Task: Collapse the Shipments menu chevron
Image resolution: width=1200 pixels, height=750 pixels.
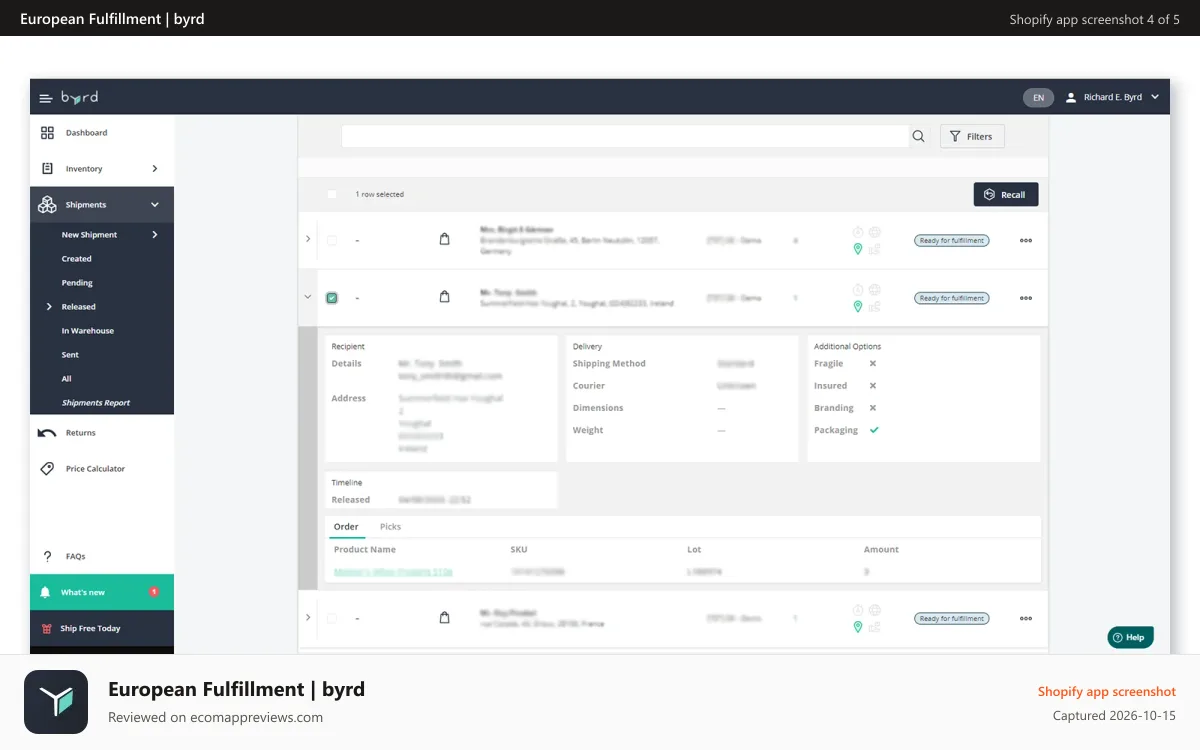Action: pos(155,205)
